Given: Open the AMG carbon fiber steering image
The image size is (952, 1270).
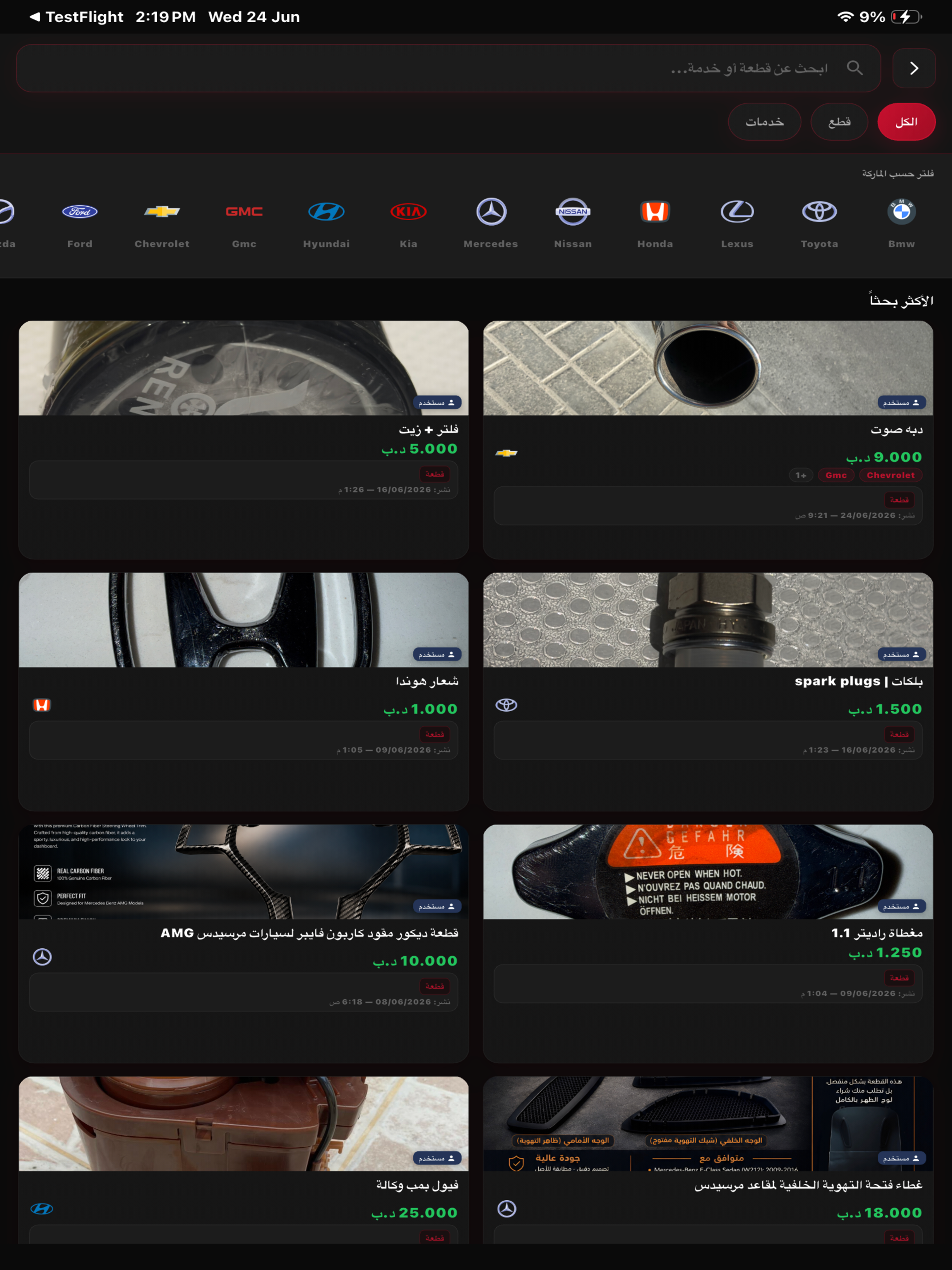Looking at the screenshot, I should (x=244, y=872).
